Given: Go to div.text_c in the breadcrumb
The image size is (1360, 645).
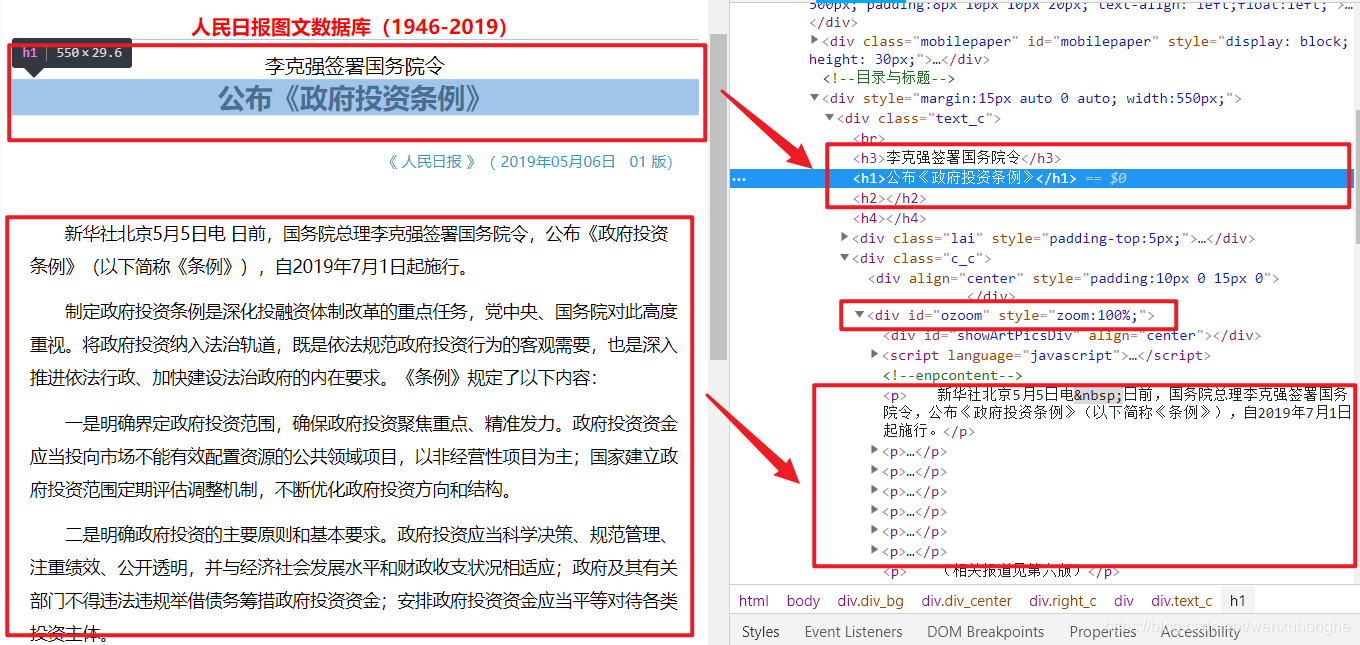Looking at the screenshot, I should pos(1181,601).
